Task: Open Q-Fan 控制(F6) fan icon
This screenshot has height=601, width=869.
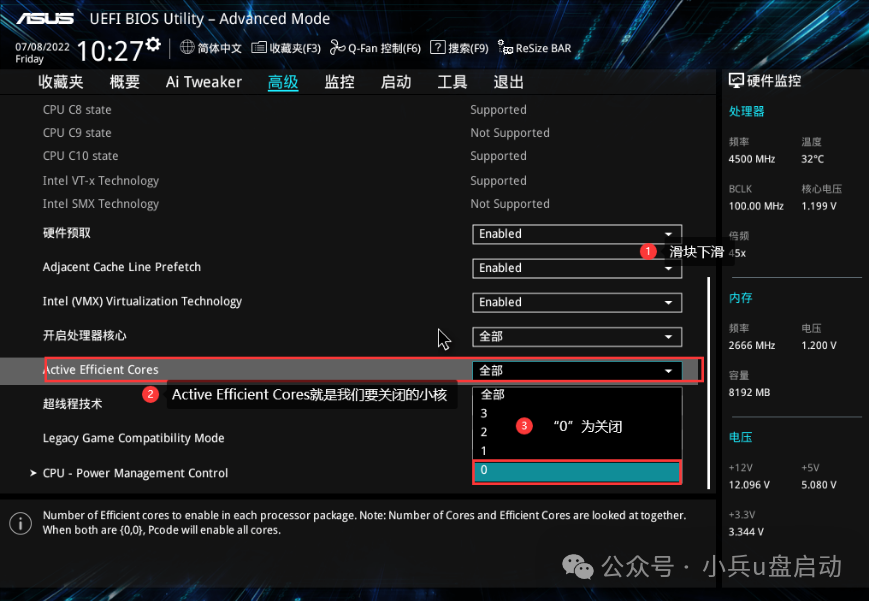Action: click(x=337, y=48)
